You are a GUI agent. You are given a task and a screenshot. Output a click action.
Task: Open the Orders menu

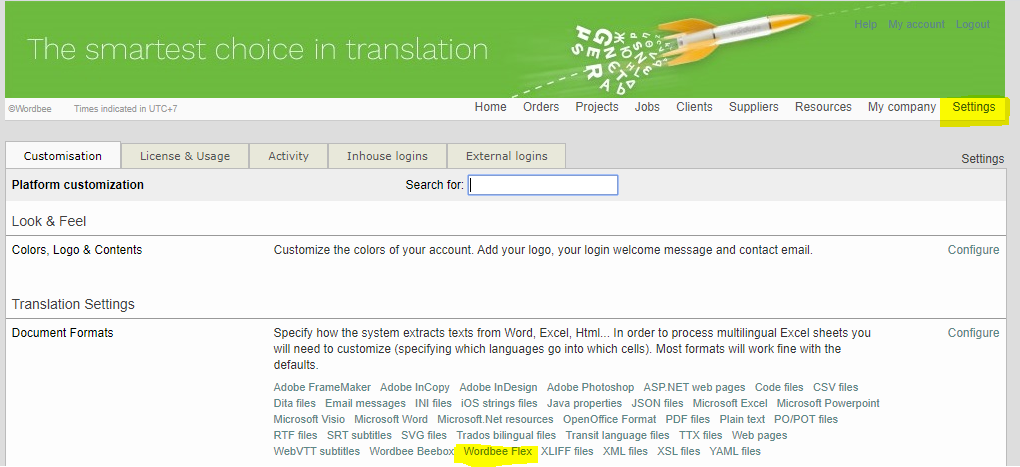click(x=541, y=107)
